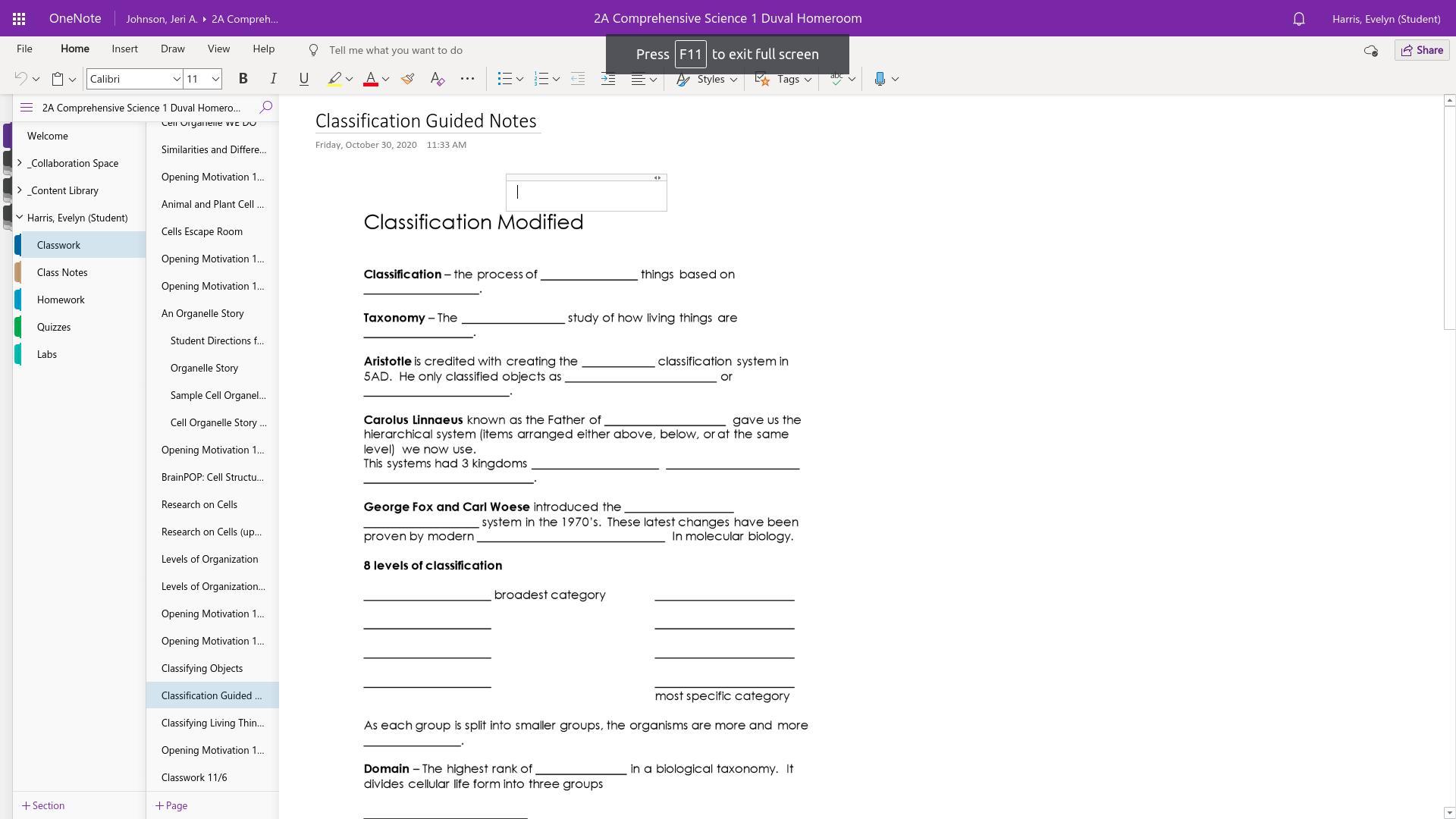Open the font size dropdown
The height and width of the screenshot is (819, 1456).
click(215, 79)
